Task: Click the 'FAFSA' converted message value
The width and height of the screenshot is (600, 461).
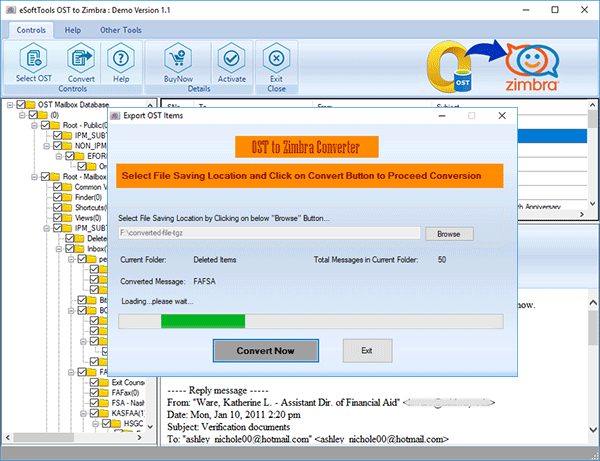Action: [x=204, y=281]
